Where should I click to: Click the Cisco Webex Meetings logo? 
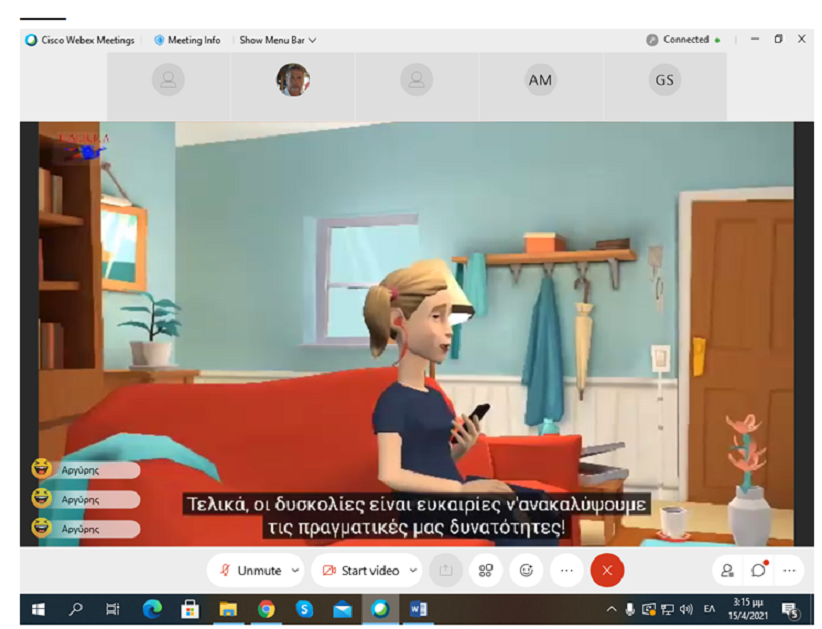pyautogui.click(x=31, y=40)
